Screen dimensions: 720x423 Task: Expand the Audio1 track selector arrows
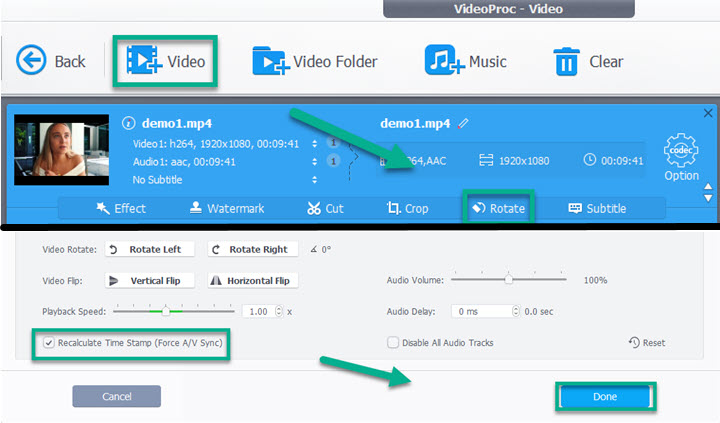point(315,162)
